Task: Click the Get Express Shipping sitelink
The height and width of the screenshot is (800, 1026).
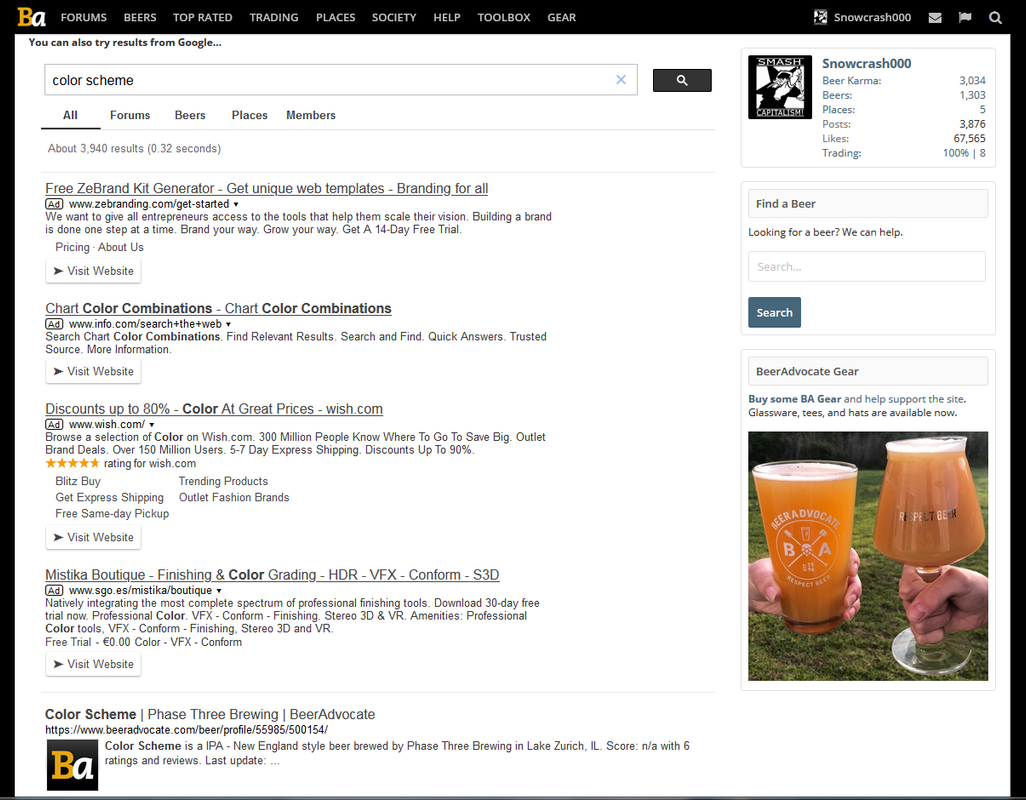Action: [109, 498]
